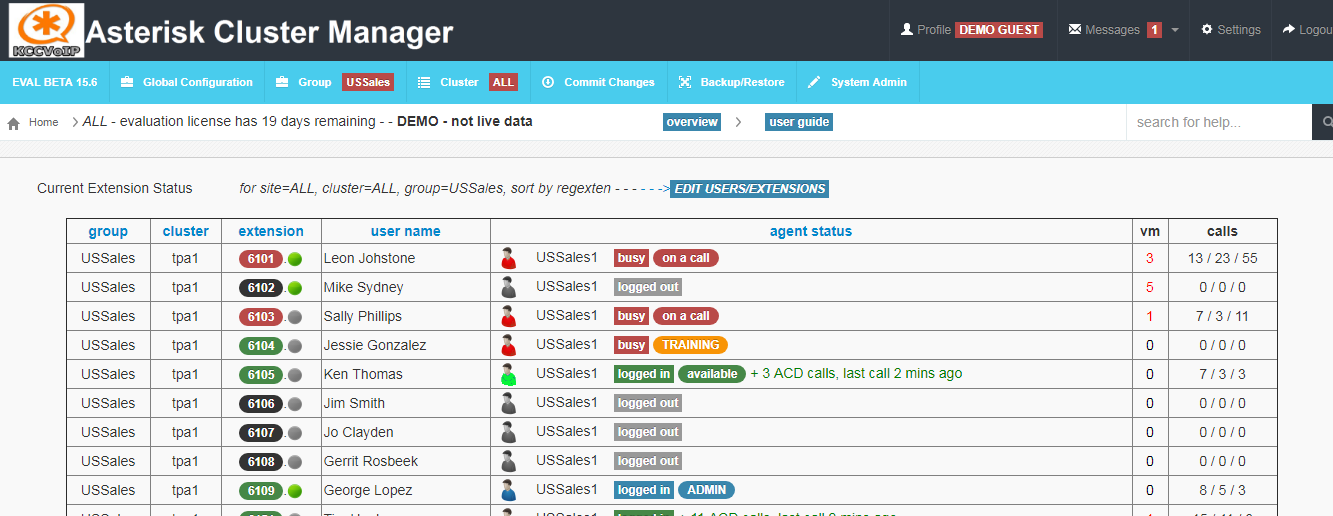Click the Cluster list icon

point(424,82)
